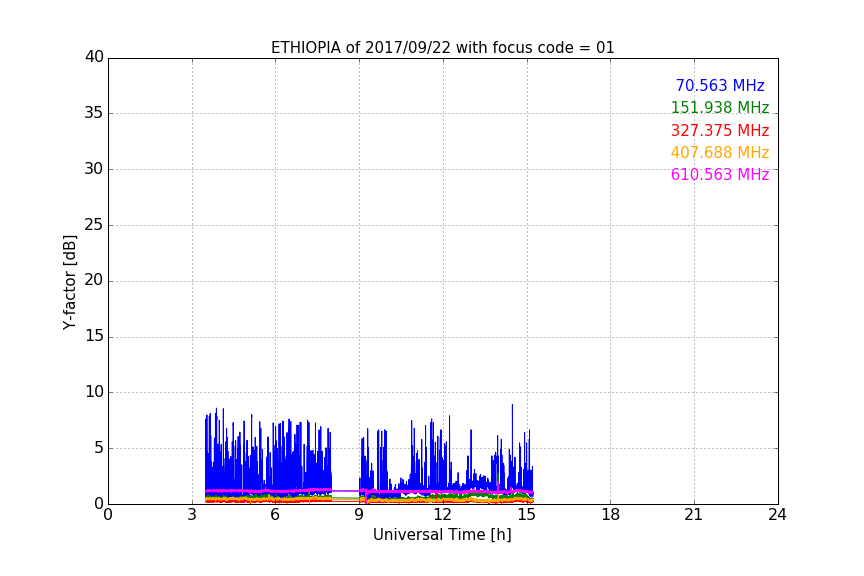Click the y-axis tick value 10
Screen dimensions: 864x576
[94, 392]
